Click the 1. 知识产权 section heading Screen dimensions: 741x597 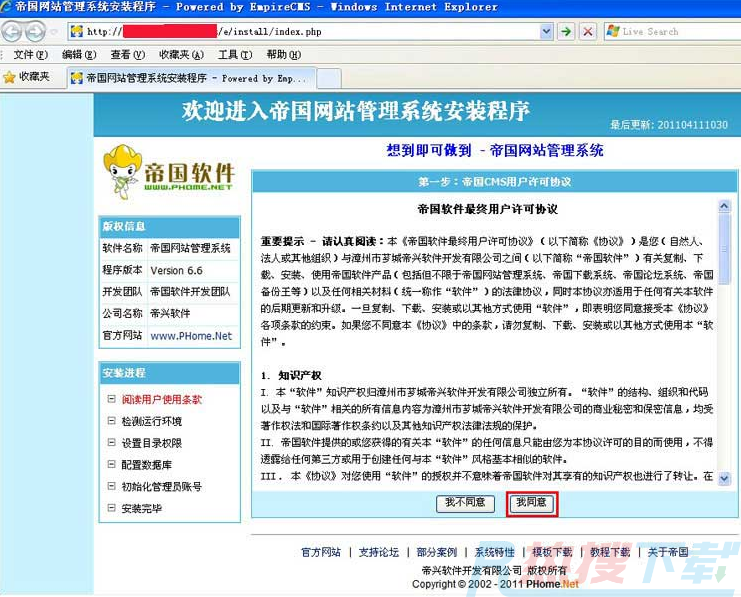click(291, 376)
